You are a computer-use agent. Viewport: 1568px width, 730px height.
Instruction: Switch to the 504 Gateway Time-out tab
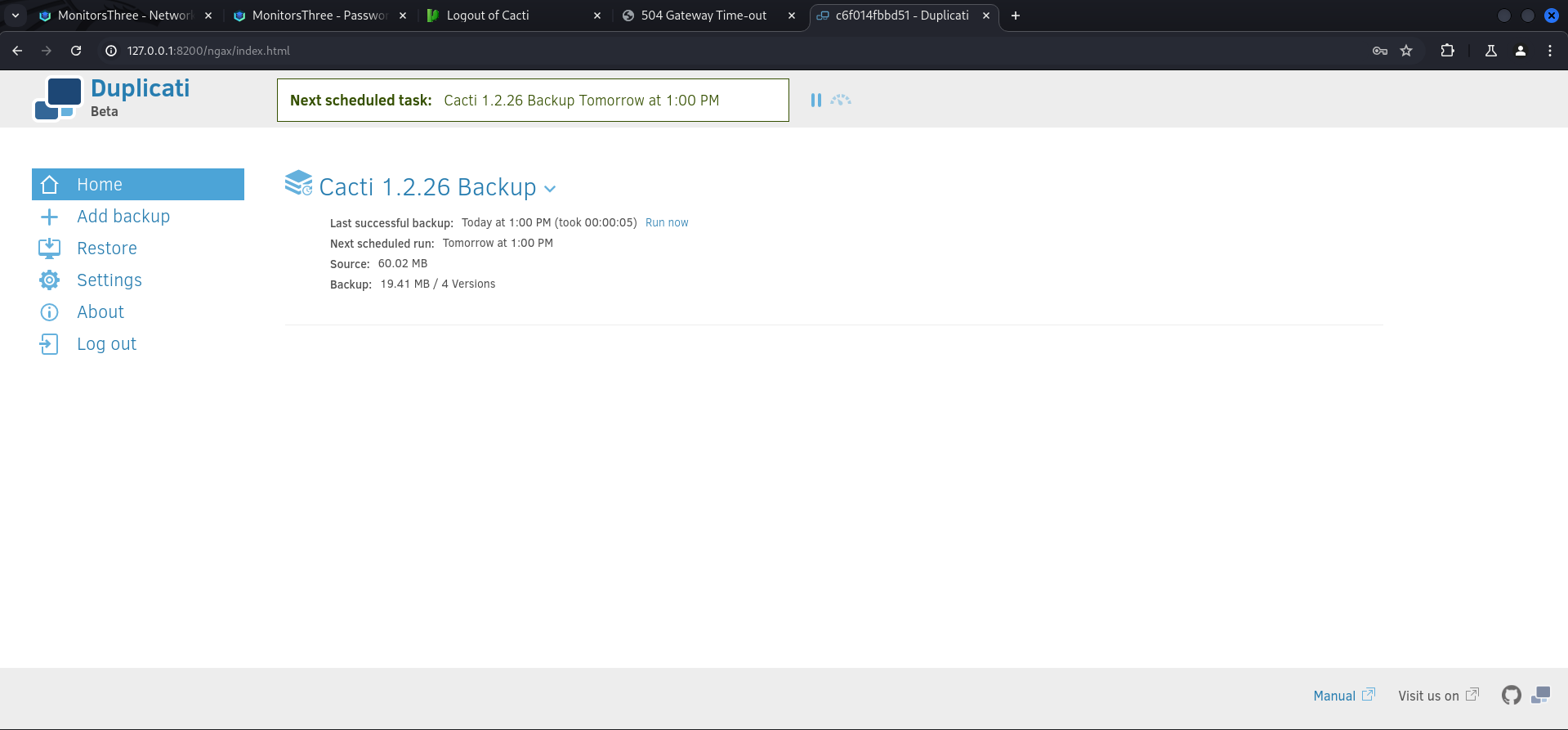pyautogui.click(x=703, y=16)
